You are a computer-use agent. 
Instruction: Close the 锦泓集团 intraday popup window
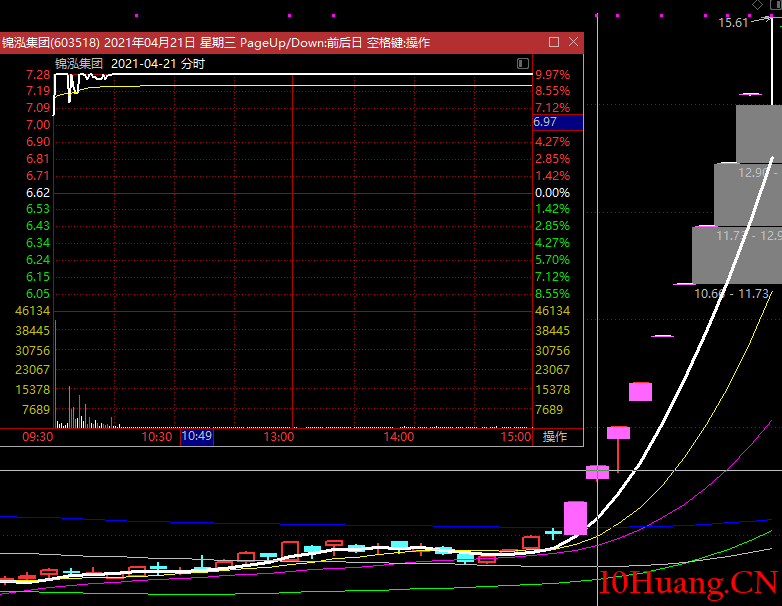pos(573,42)
